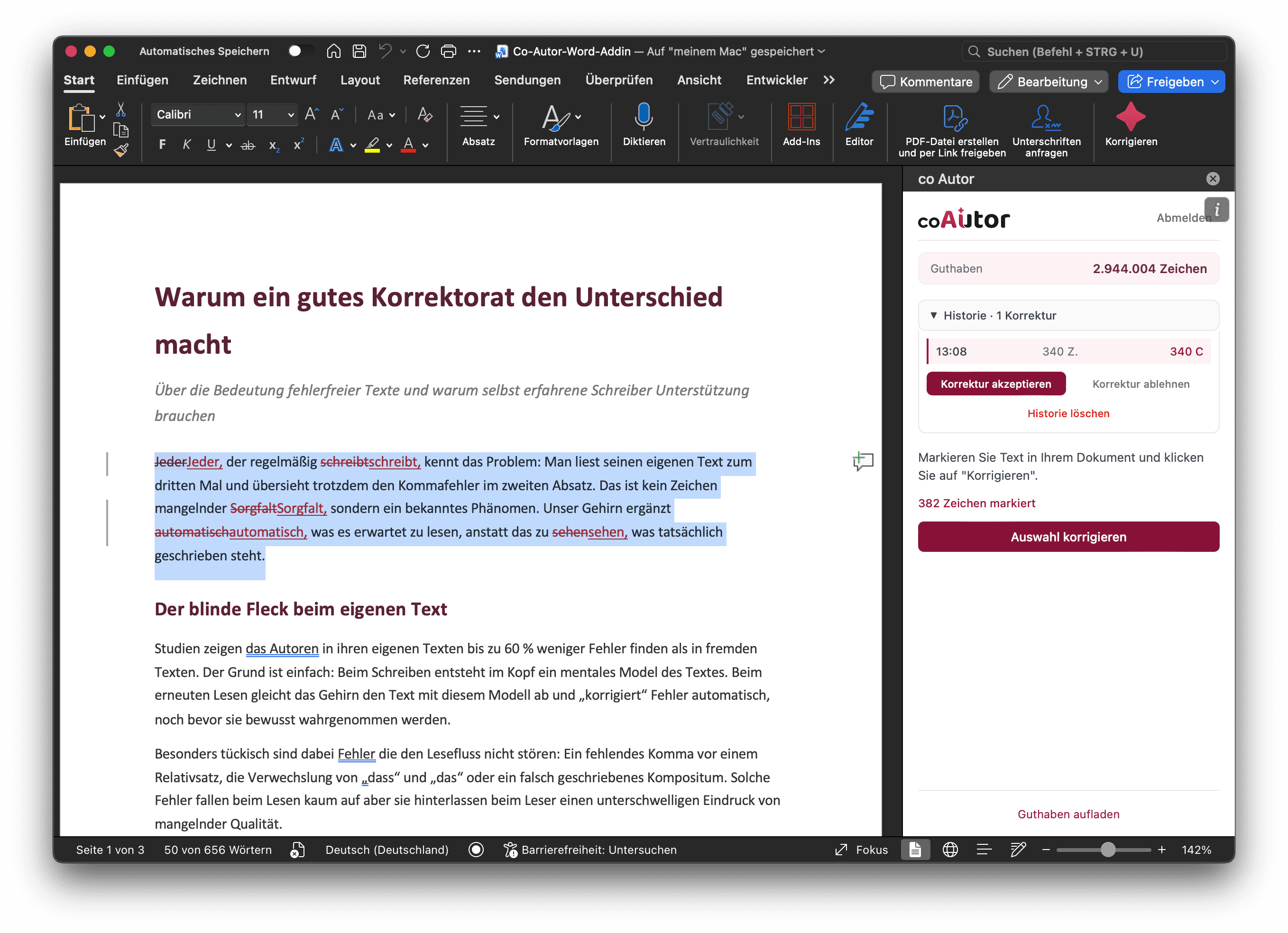This screenshot has height=933, width=1288.
Task: Click Korrektur akzeptieren
Action: click(995, 384)
